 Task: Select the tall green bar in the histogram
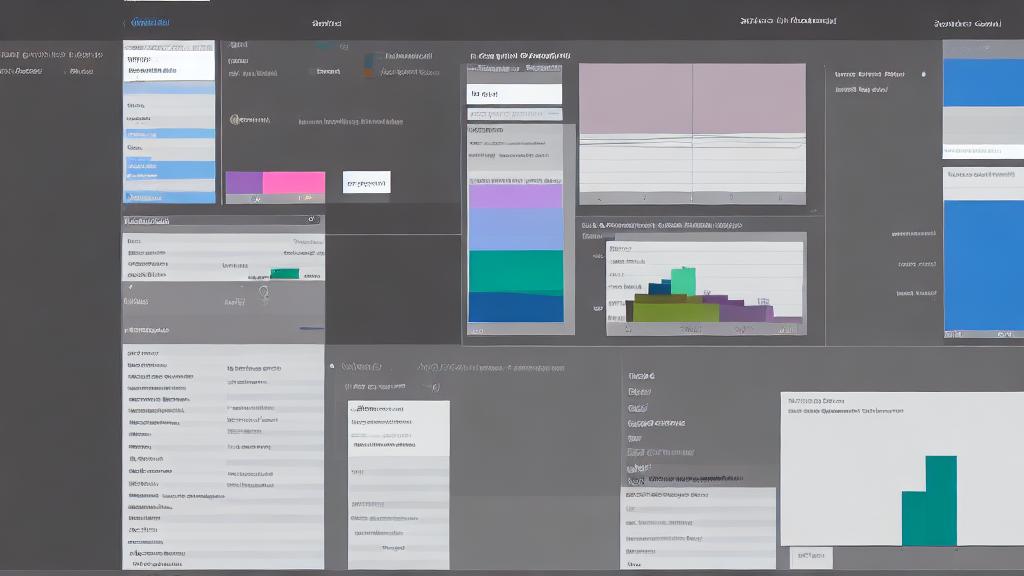(683, 281)
